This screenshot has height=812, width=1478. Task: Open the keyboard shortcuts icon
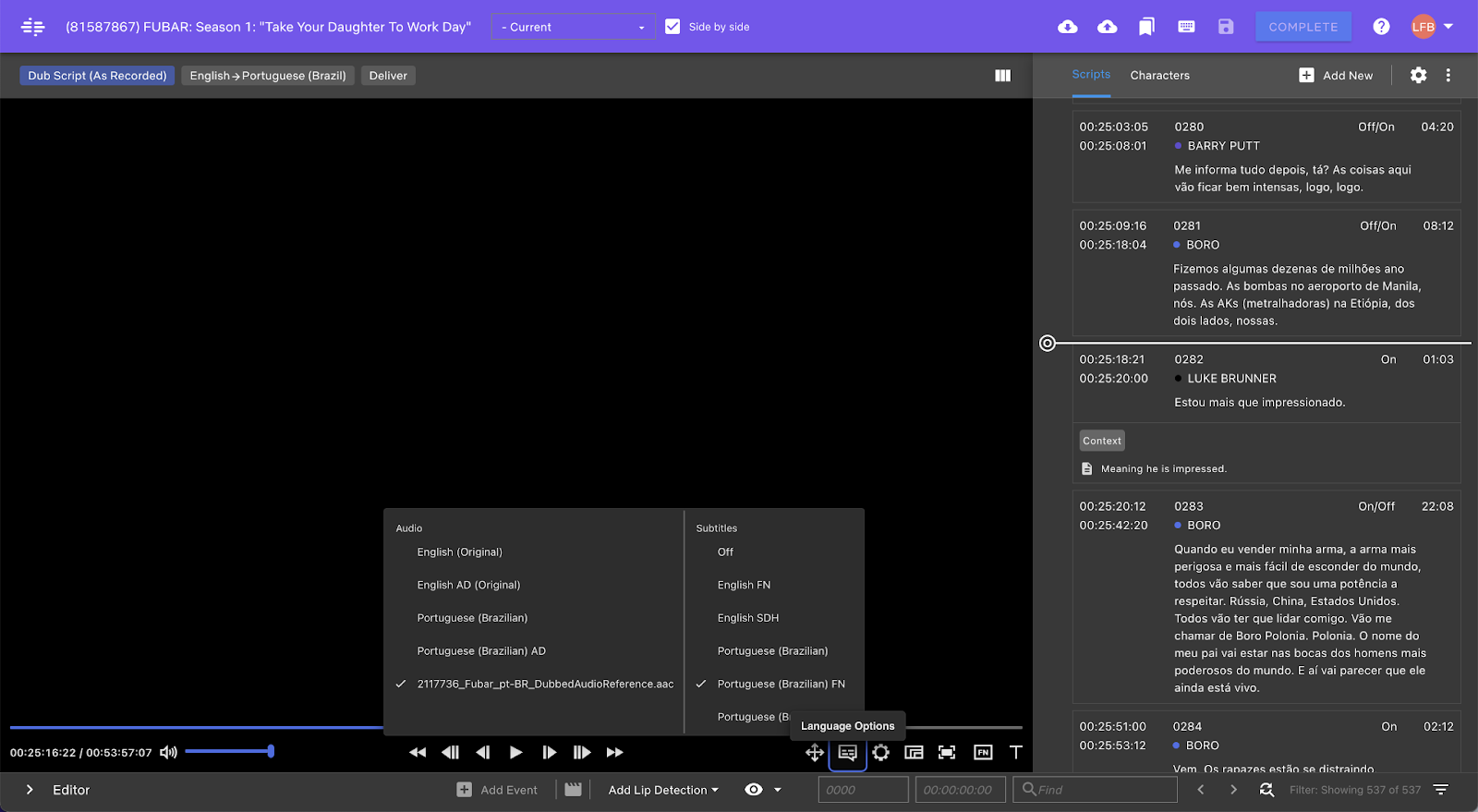tap(1186, 27)
